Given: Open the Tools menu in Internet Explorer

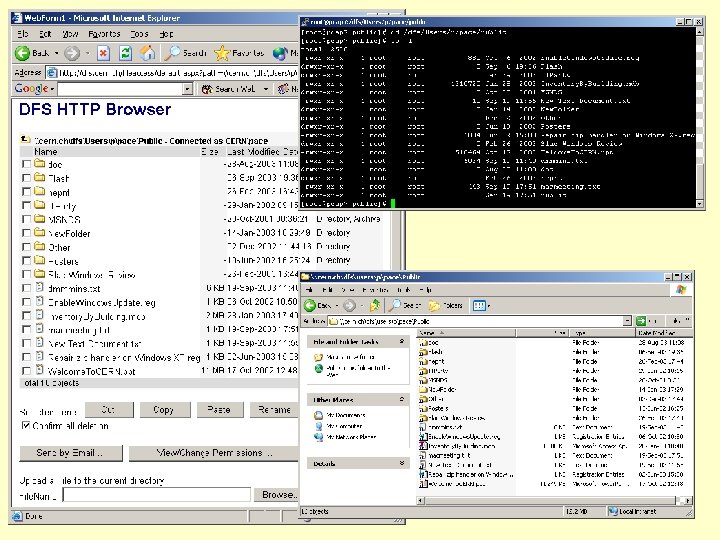Looking at the screenshot, I should tap(138, 33).
